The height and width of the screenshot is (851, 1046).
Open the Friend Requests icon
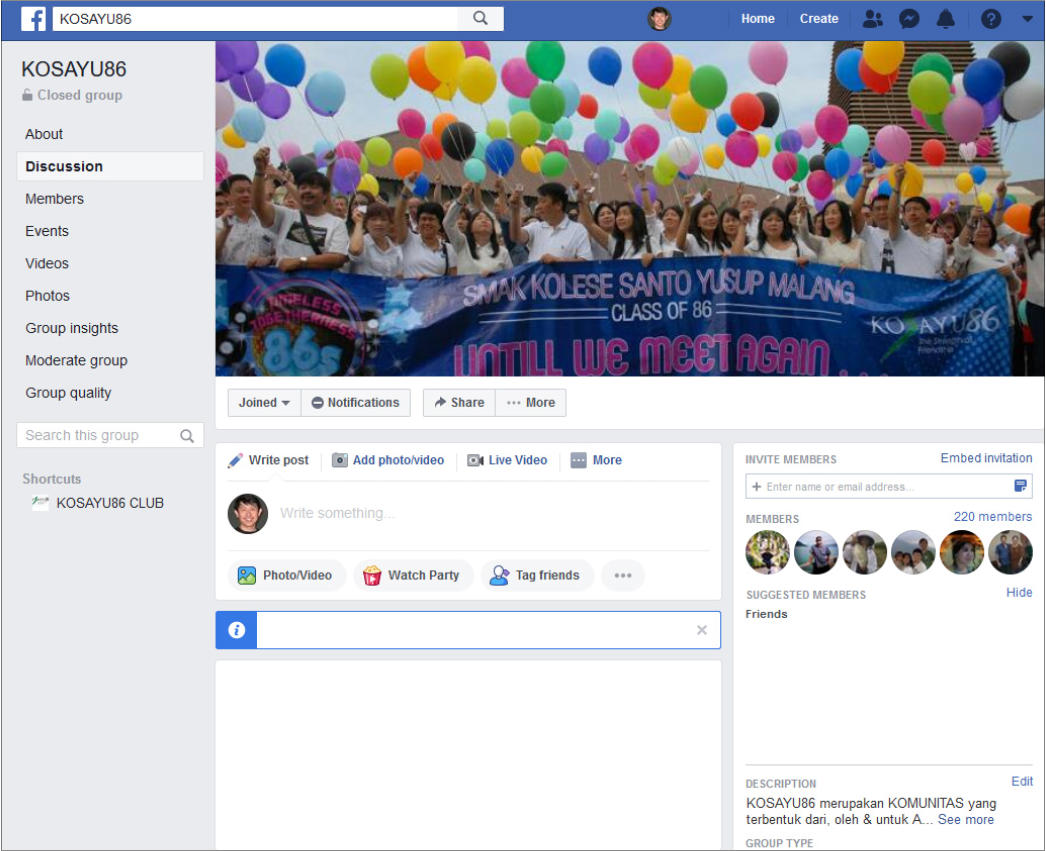point(873,19)
